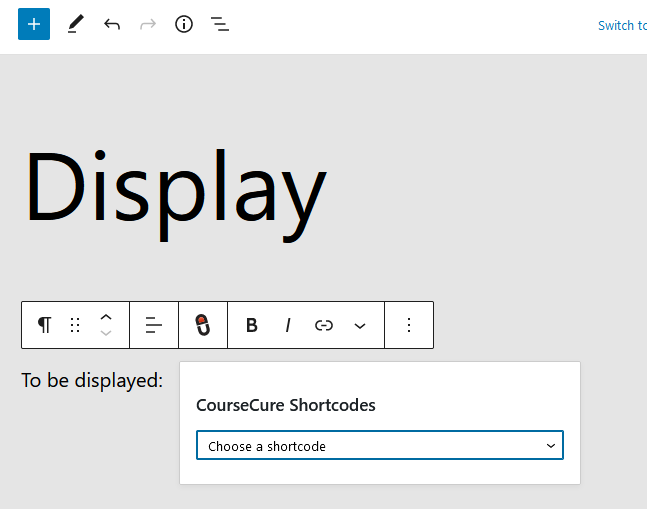The height and width of the screenshot is (509, 647).
Task: Click the Switch to link at top right
Action: tap(622, 26)
